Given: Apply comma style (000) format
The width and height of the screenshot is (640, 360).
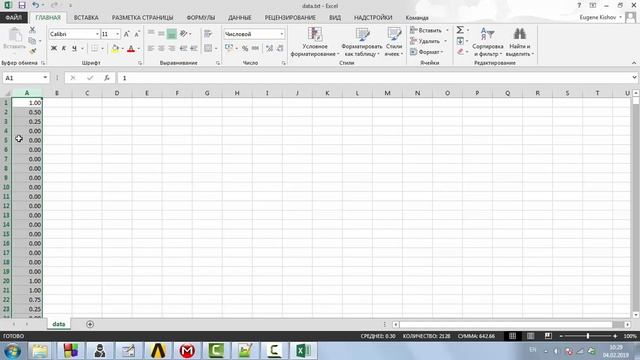Looking at the screenshot, I should pyautogui.click(x=256, y=49).
